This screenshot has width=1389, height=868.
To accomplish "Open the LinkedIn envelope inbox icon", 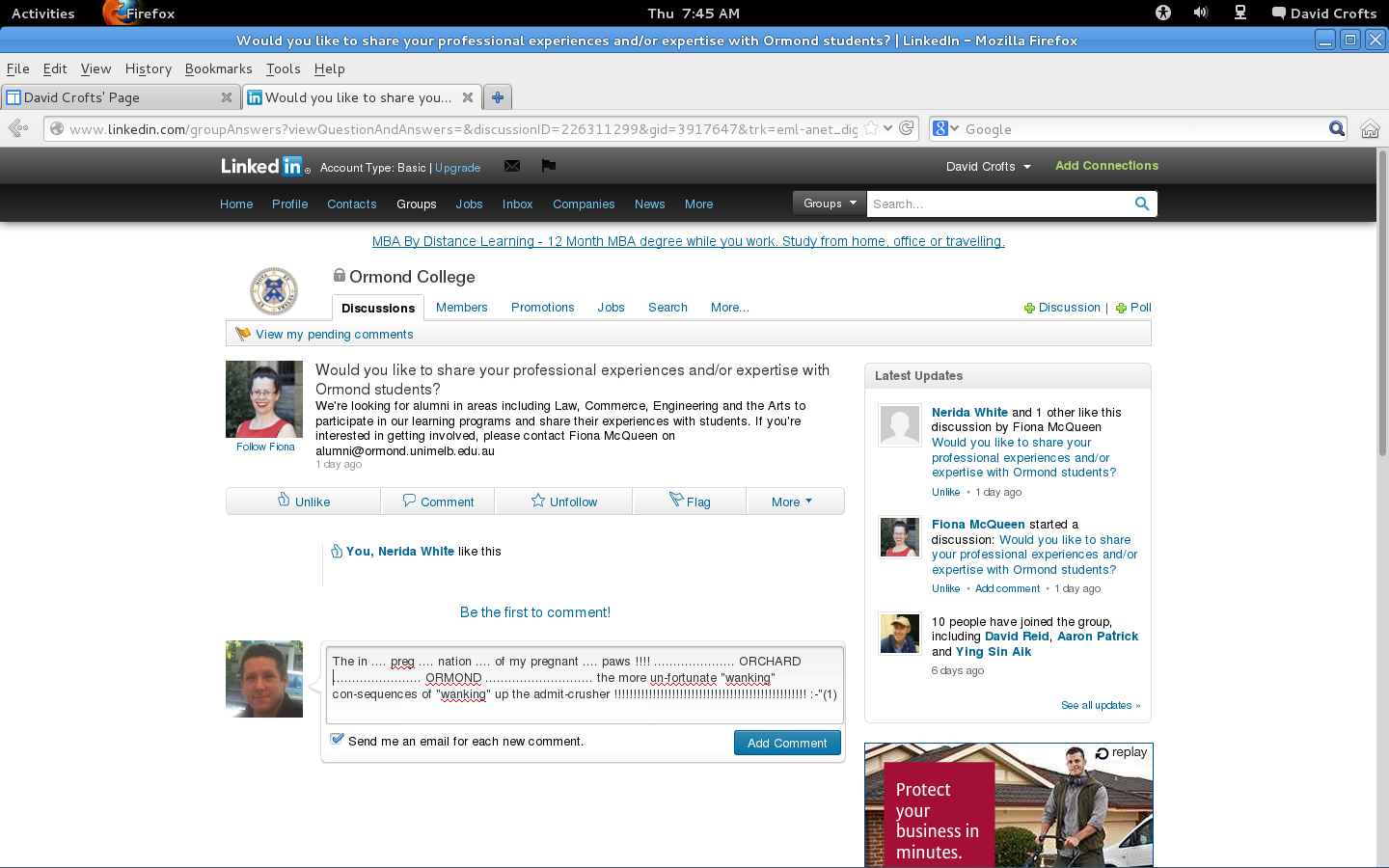I will [512, 166].
